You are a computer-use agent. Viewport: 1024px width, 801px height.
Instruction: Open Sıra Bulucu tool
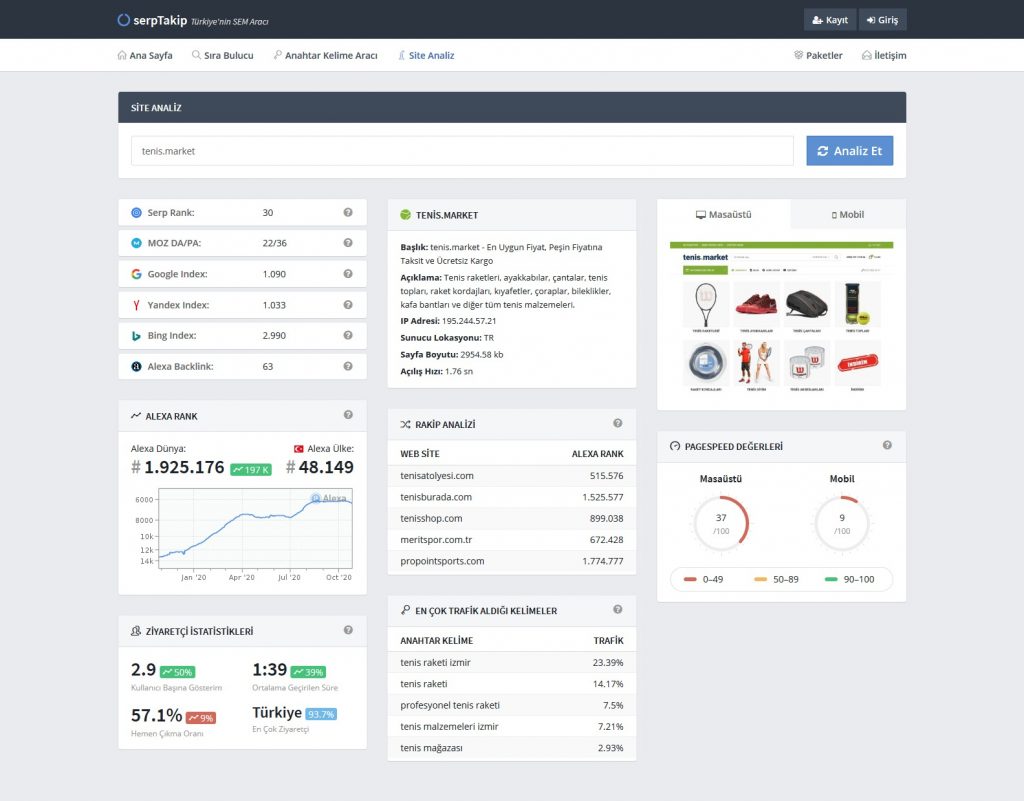[223, 55]
